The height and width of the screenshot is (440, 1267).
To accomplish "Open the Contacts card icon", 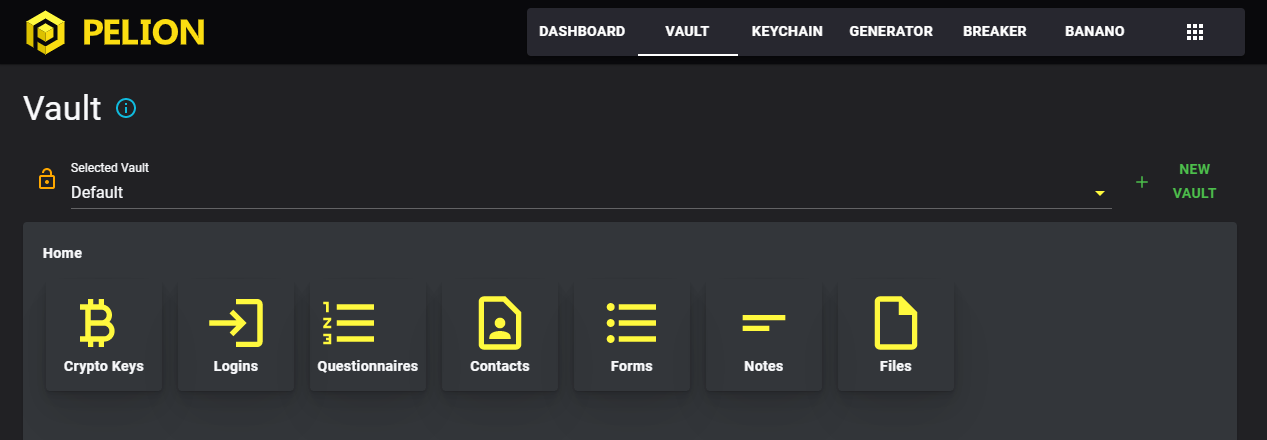I will [x=500, y=322].
